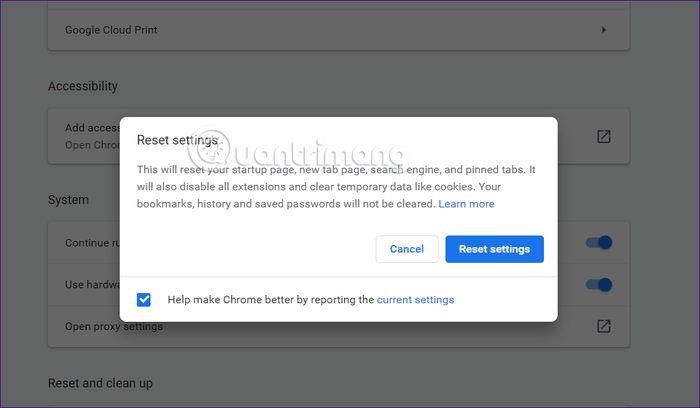Viewport: 700px width, 408px height.
Task: Expand Google Cloud Print using its arrow
Action: (604, 30)
